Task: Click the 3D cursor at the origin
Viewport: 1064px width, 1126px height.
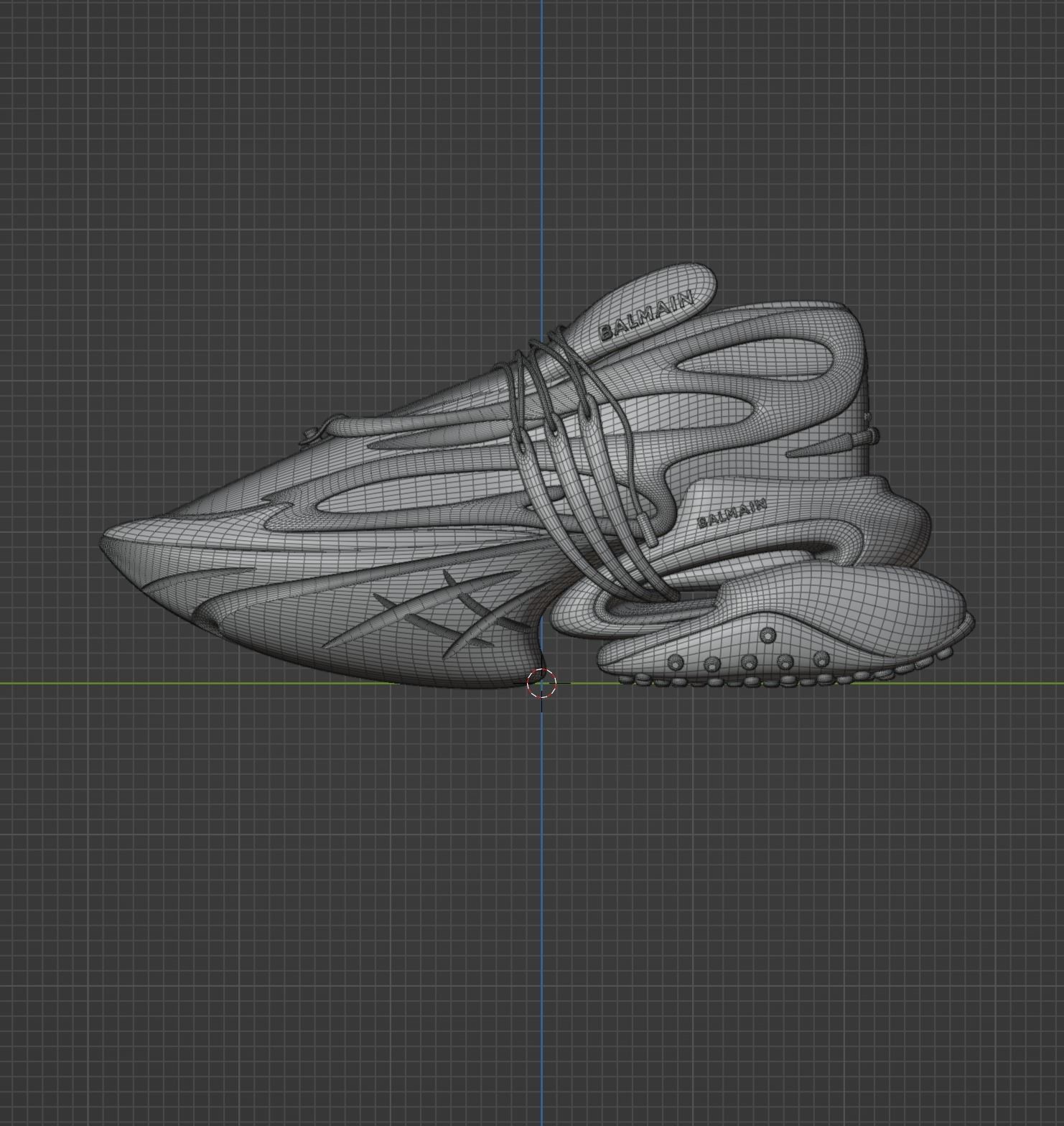Action: (541, 683)
